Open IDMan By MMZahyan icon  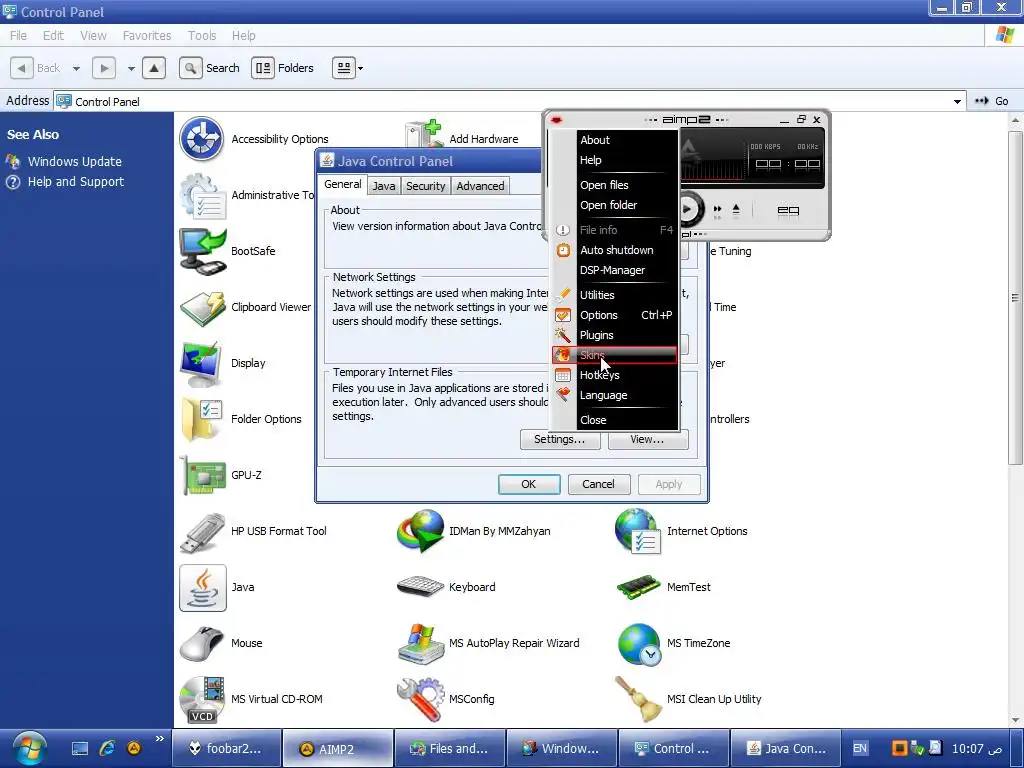421,531
